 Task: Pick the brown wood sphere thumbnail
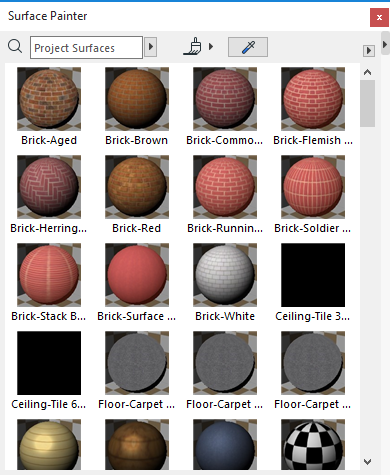pyautogui.click(x=137, y=445)
